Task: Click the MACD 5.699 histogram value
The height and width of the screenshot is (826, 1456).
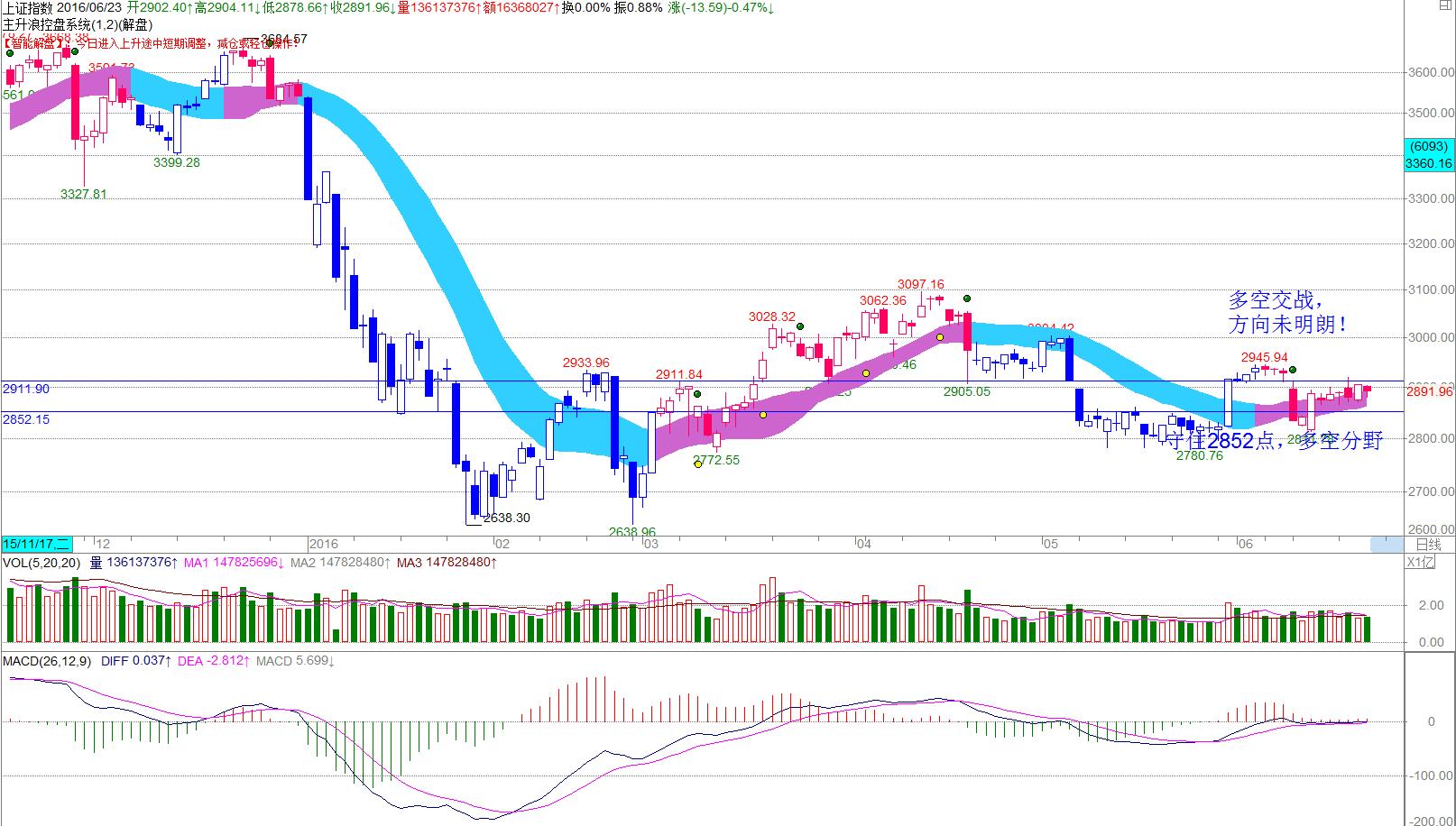Action: click(296, 661)
